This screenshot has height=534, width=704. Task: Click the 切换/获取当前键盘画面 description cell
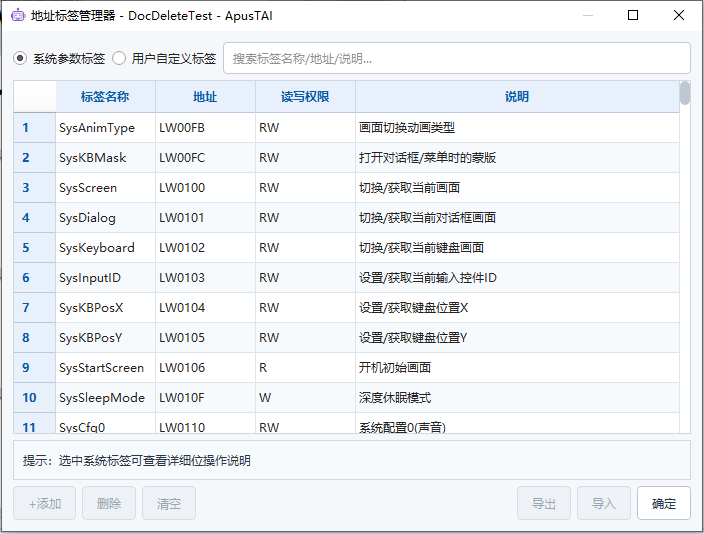click(517, 247)
